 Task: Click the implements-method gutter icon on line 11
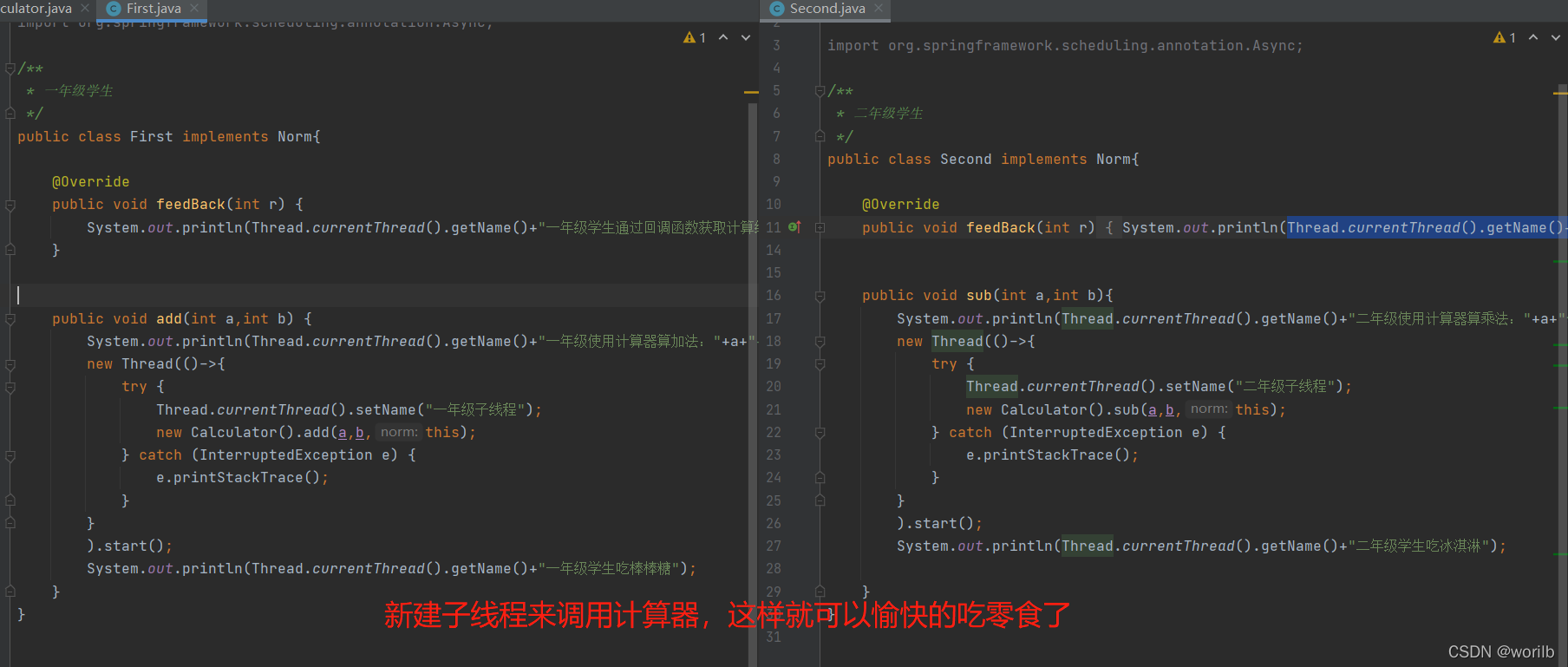click(x=794, y=227)
